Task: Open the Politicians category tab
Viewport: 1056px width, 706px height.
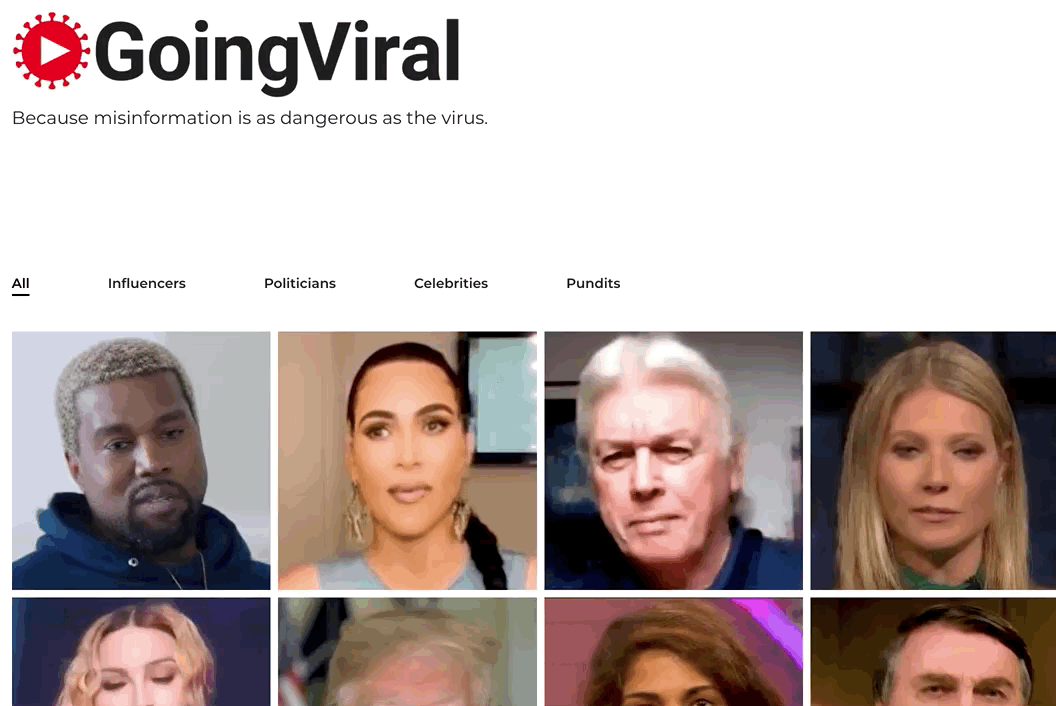Action: pos(300,283)
